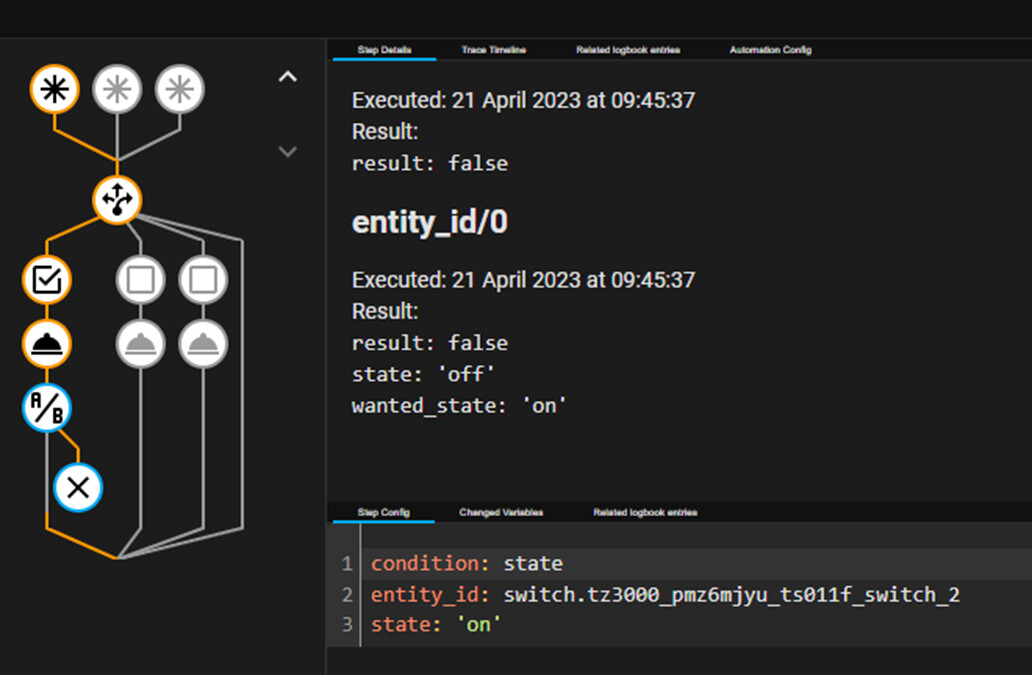Click the rightmost branch condition square node
Viewport: 1032px width, 675px height.
coord(202,280)
